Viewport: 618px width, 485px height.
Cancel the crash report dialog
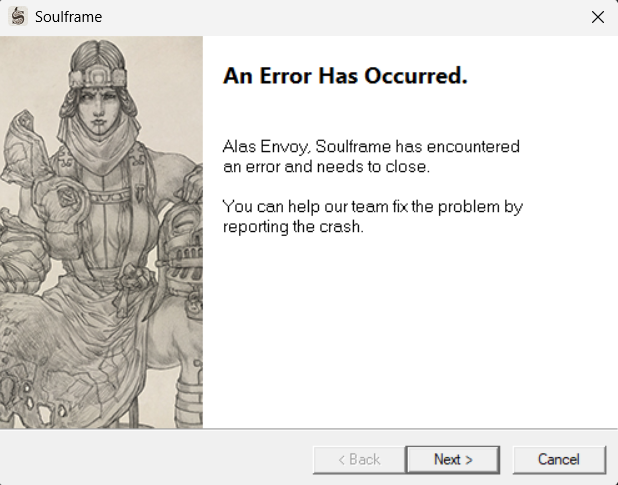(559, 459)
